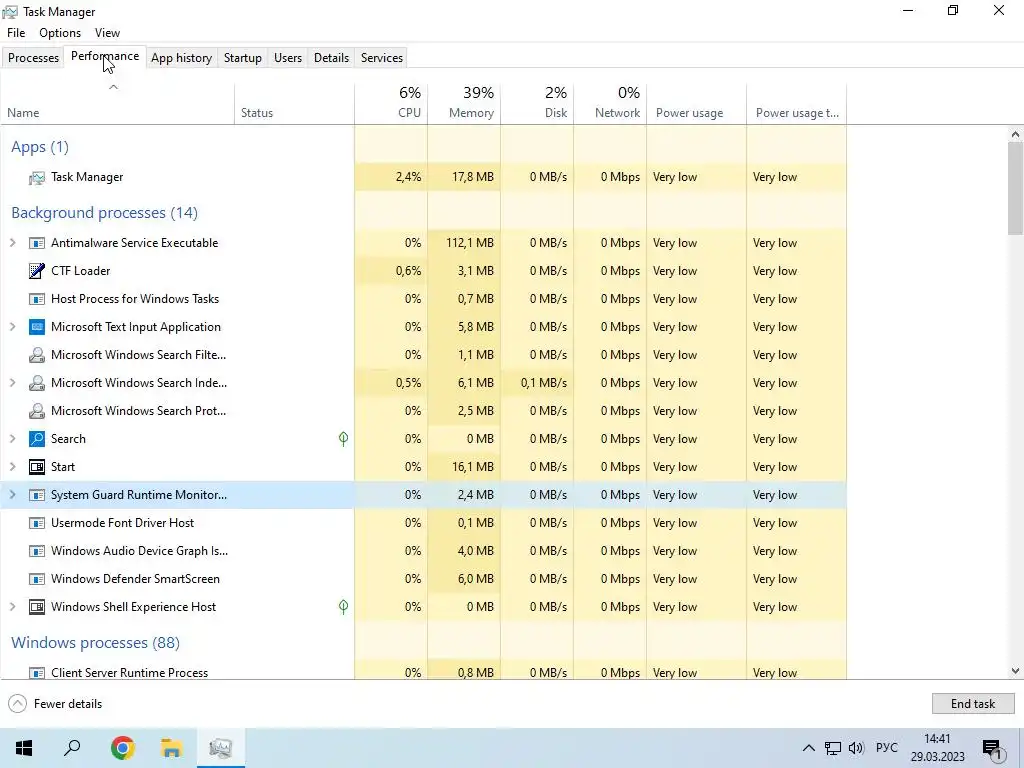Launch Google Chrome from the taskbar
This screenshot has width=1024, height=768.
click(x=123, y=748)
